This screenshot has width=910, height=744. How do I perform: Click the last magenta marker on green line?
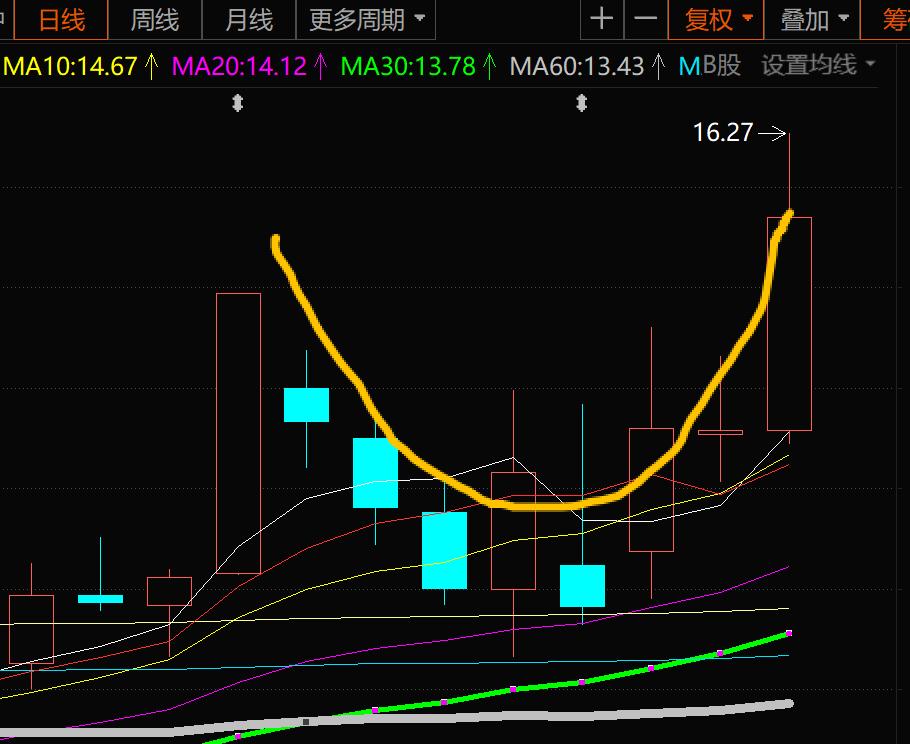coord(789,633)
